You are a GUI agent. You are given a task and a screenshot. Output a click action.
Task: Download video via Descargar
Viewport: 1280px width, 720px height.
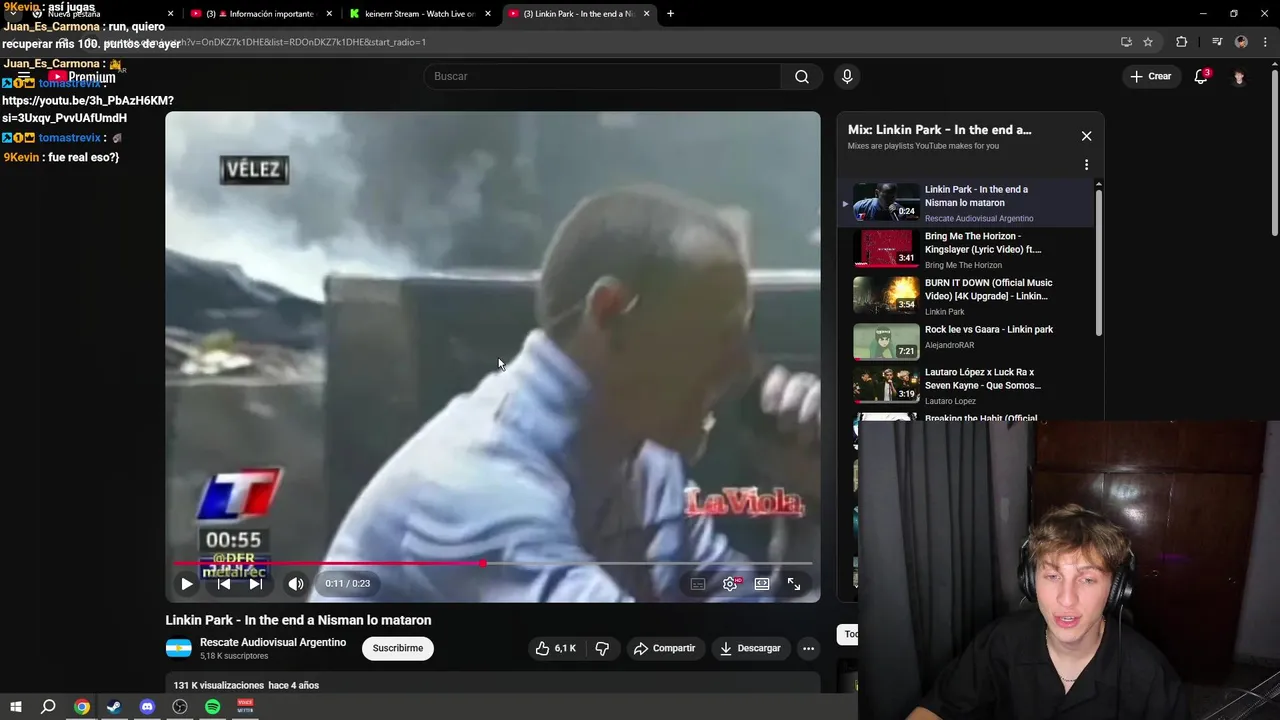click(750, 648)
